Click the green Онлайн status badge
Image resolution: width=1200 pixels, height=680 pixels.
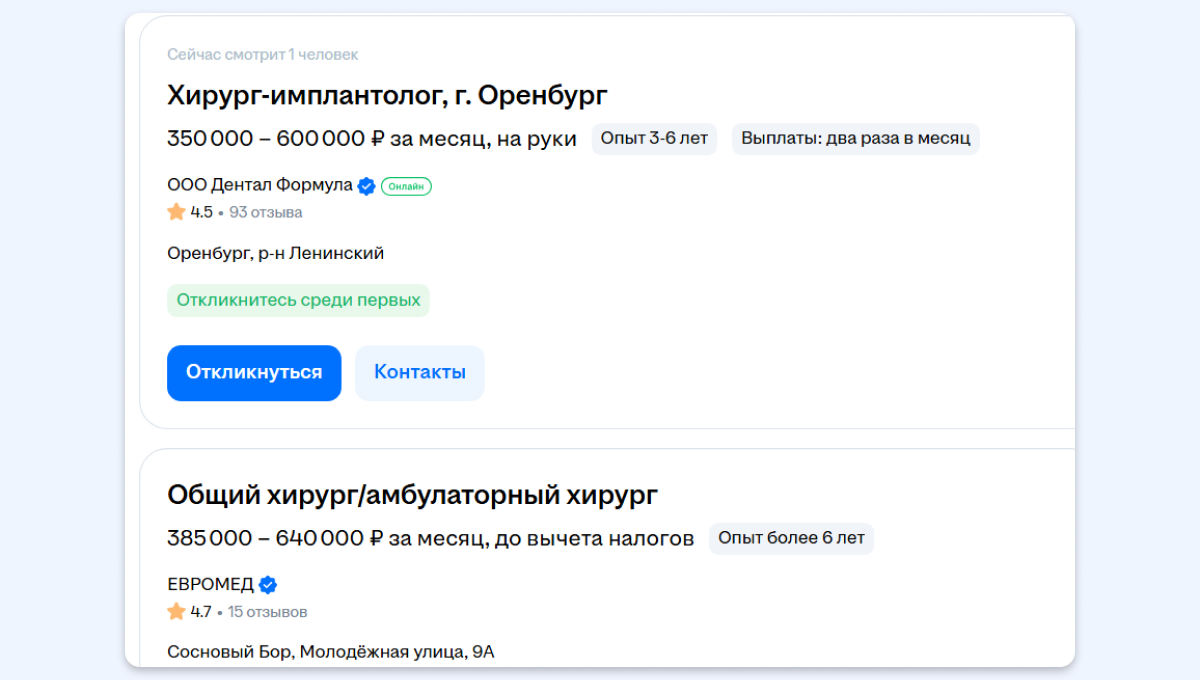click(406, 186)
